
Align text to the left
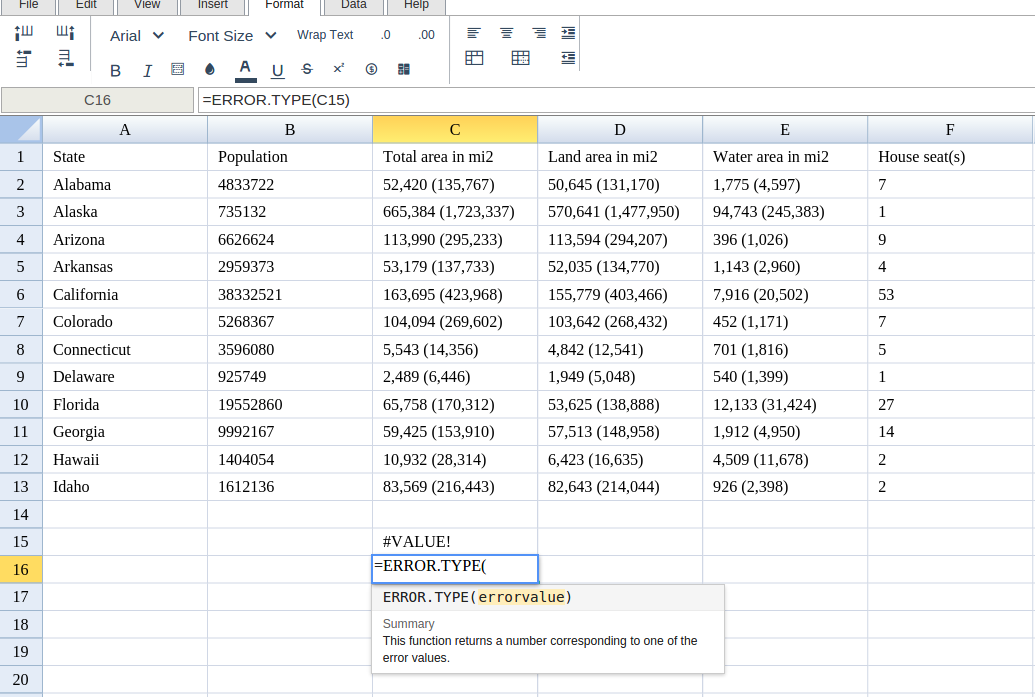coord(474,33)
